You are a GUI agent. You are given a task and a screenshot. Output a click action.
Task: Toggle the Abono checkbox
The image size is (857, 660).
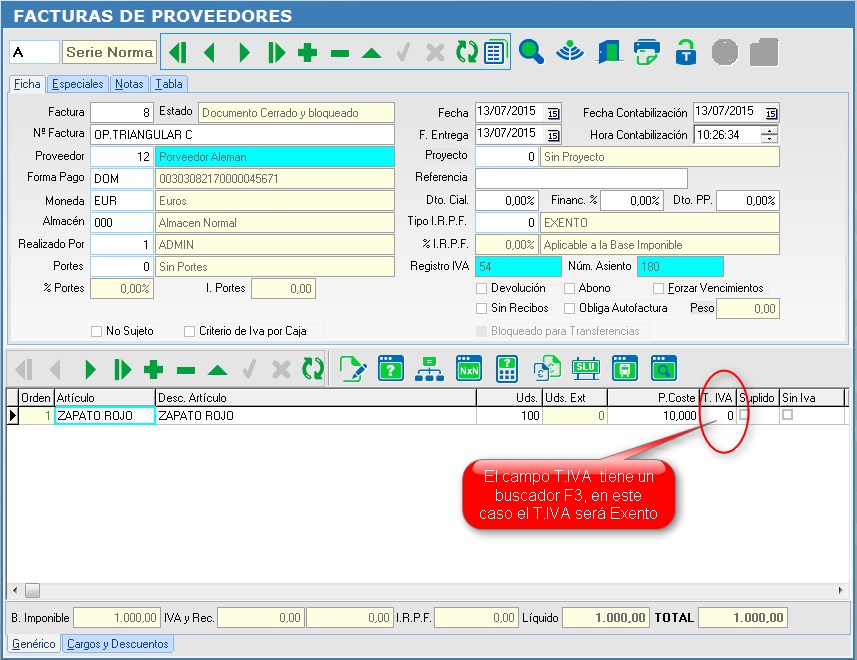[570, 288]
